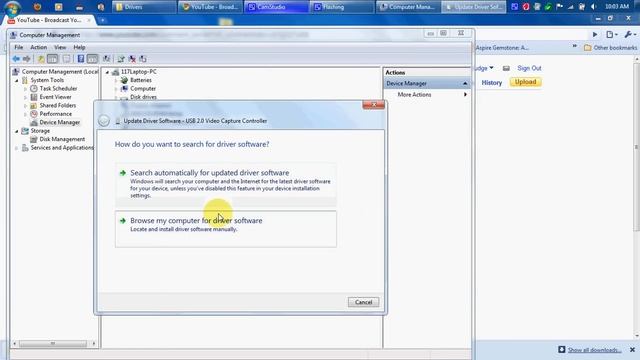Select Computer in device list

pos(143,89)
